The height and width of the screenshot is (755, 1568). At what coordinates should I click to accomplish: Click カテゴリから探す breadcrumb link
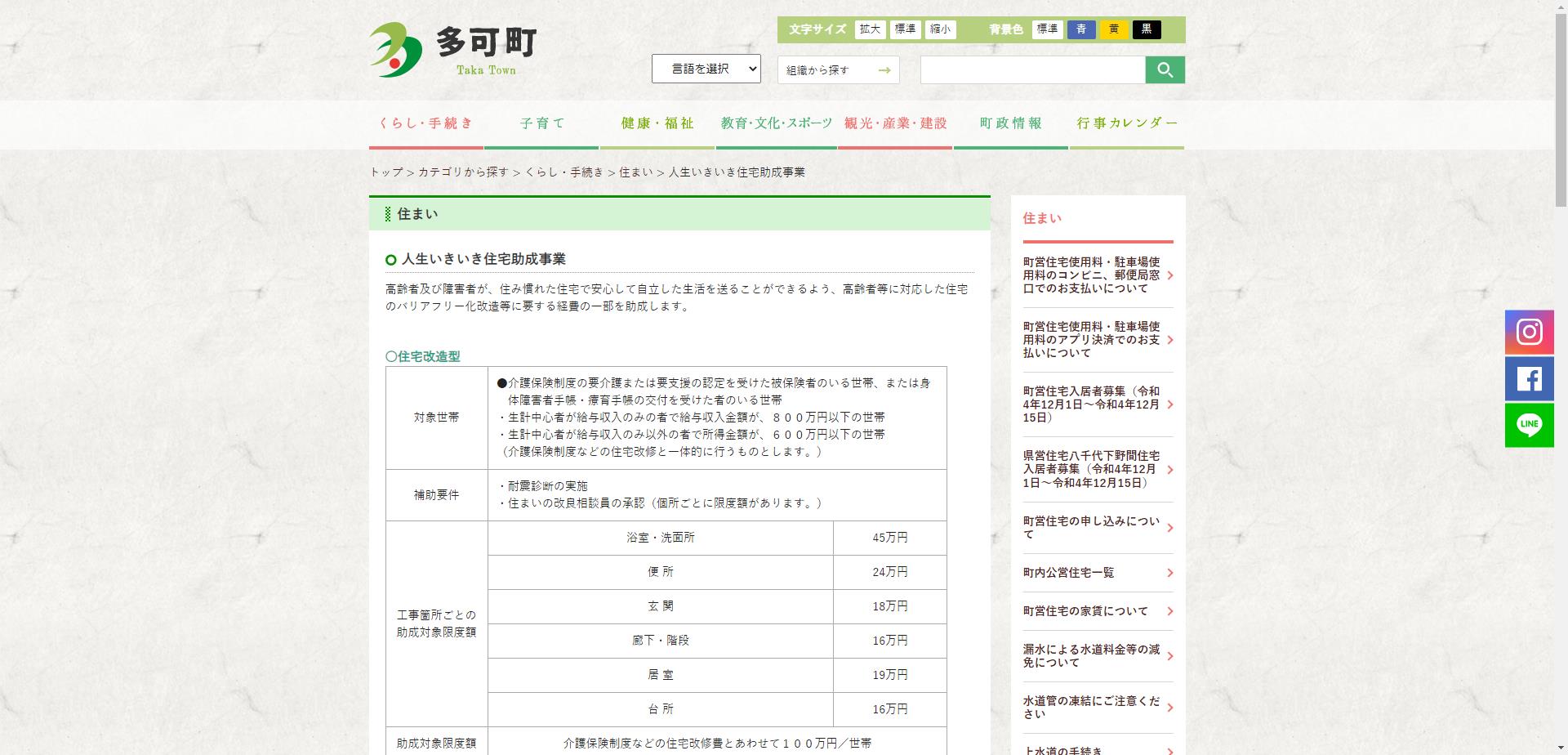pos(463,172)
